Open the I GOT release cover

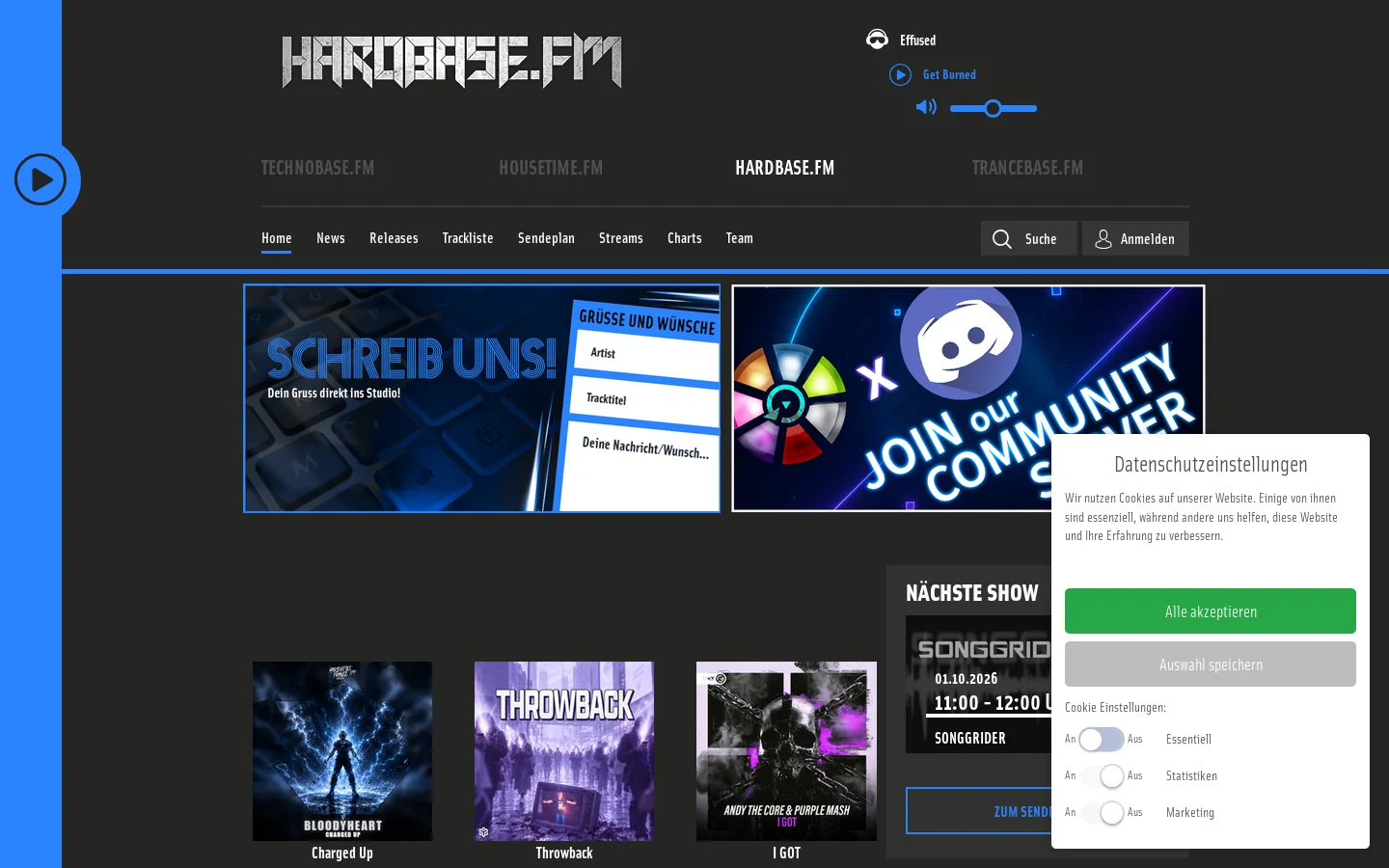point(786,751)
